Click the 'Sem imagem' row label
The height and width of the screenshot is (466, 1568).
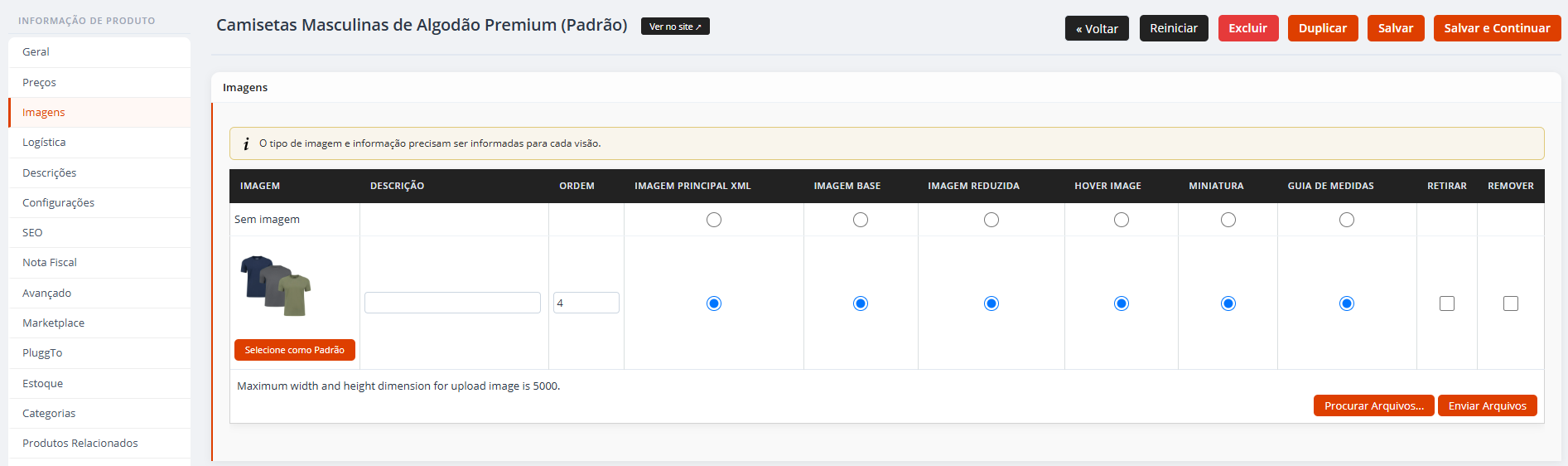[267, 220]
